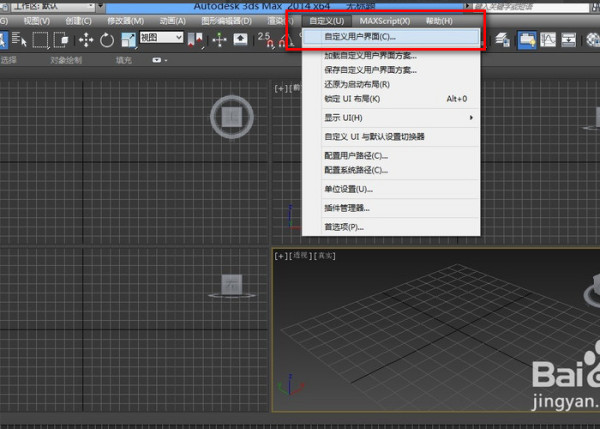600x429 pixels.
Task: Toggle the highlighted Graphite ribbon icon
Action: coord(527,40)
